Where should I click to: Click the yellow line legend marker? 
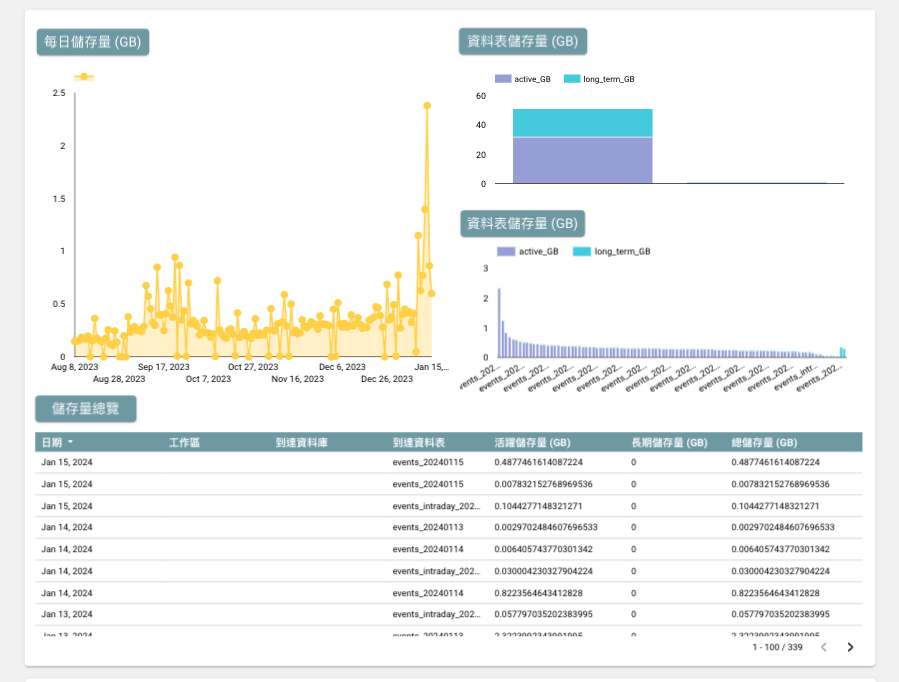[84, 77]
